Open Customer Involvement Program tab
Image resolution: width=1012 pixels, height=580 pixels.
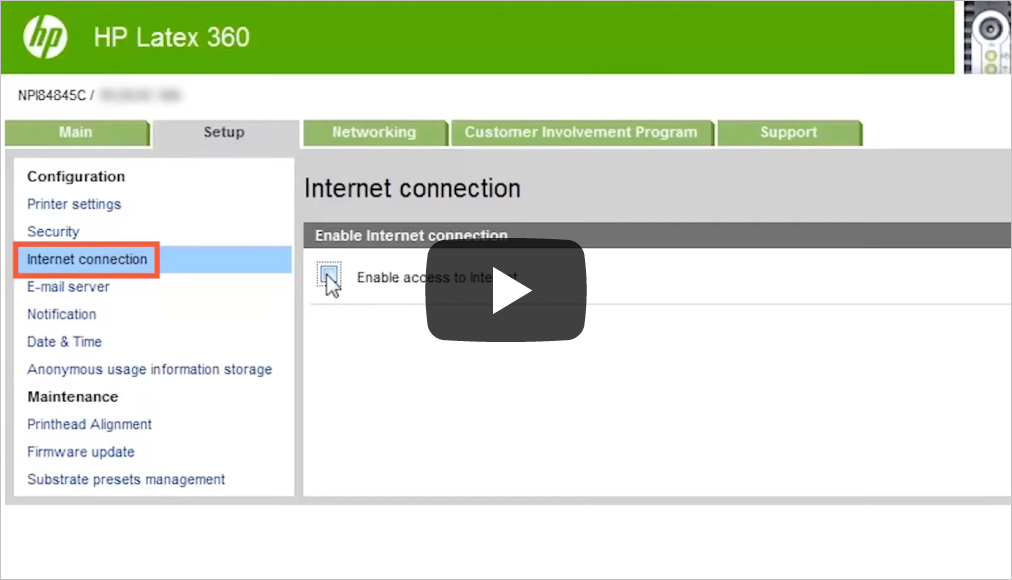tap(581, 132)
